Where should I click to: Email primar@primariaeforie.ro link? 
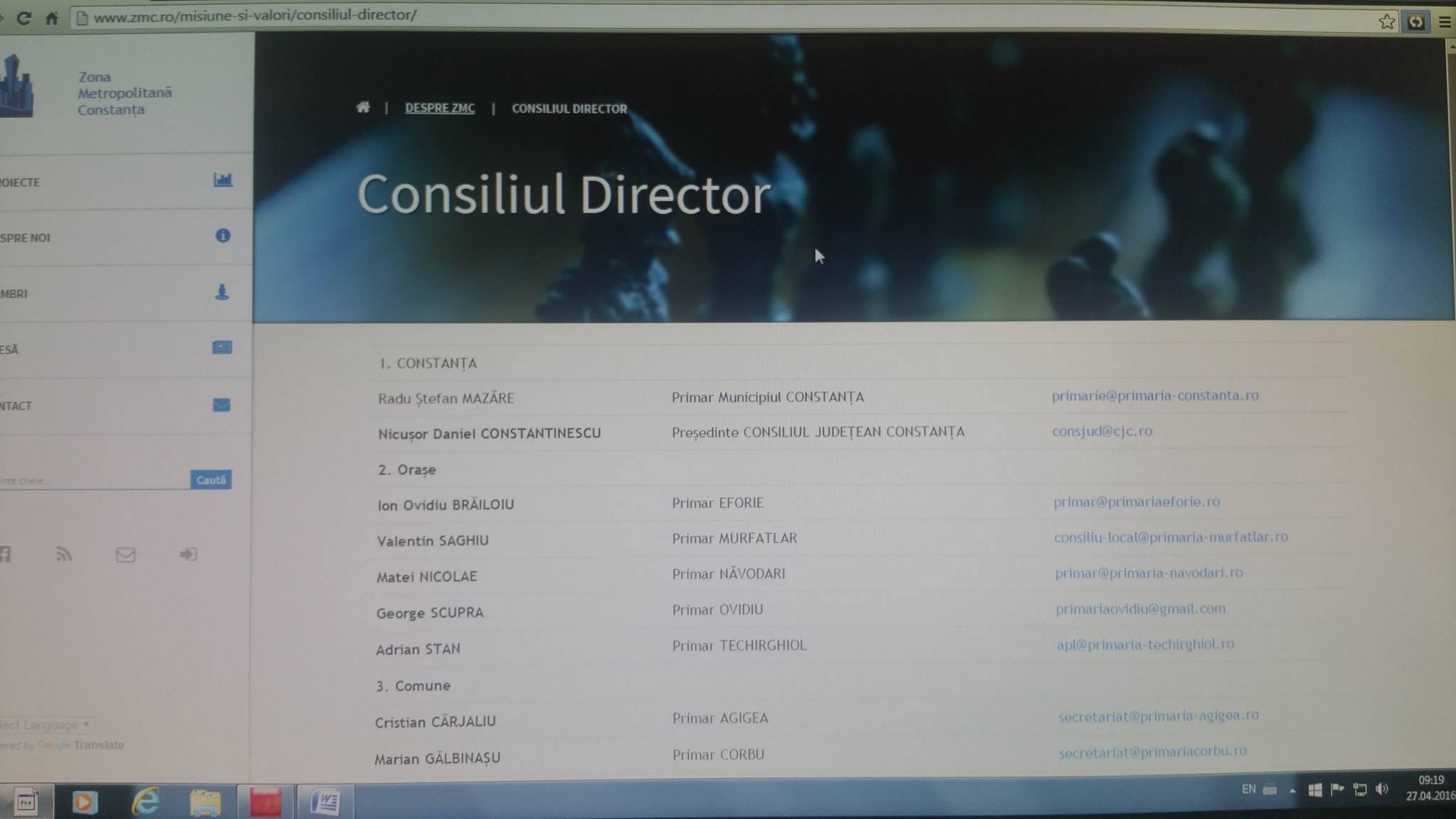tap(1136, 502)
